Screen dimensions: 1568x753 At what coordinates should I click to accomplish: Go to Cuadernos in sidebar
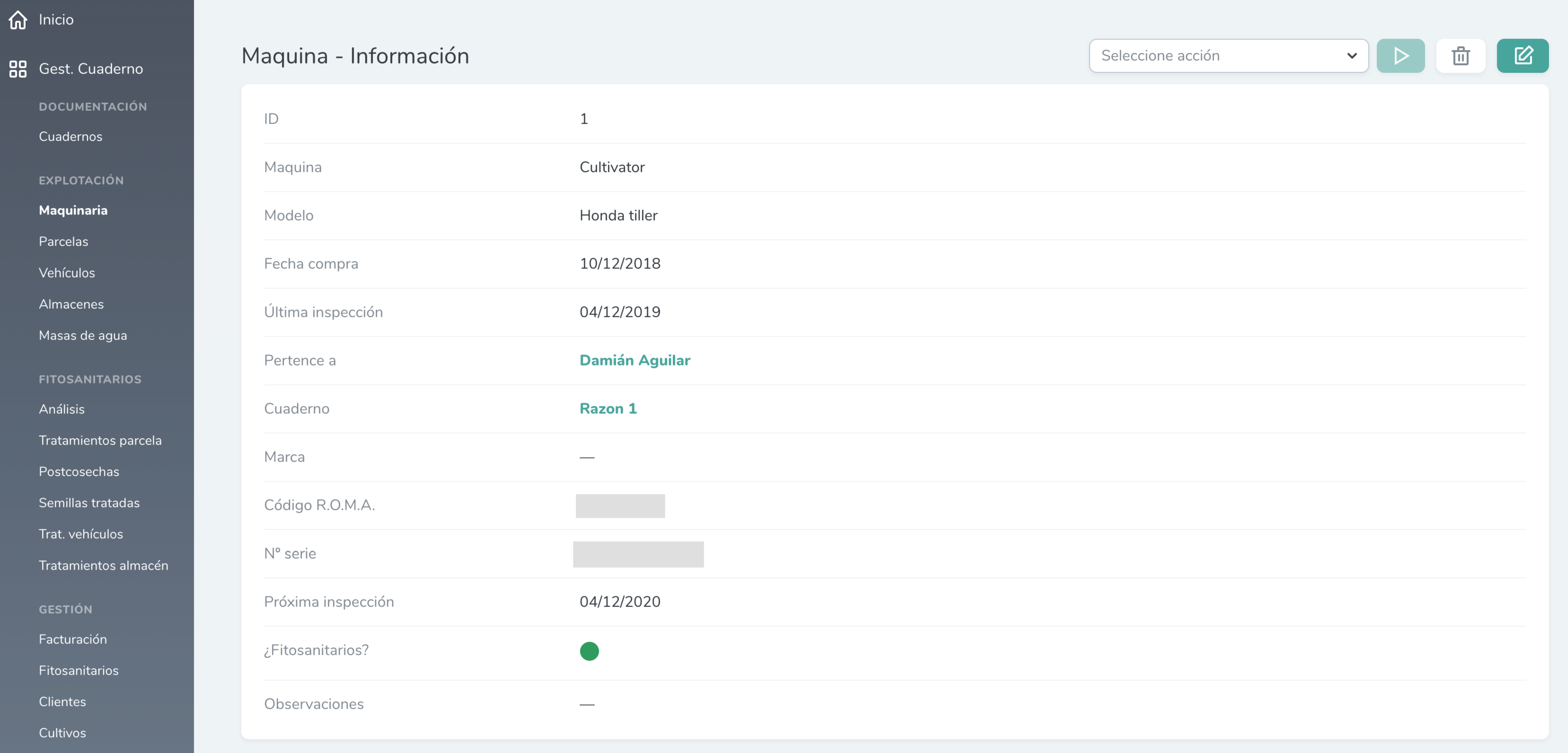tap(71, 136)
